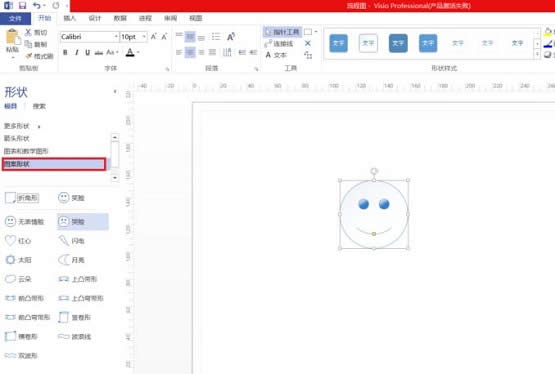Toggle underline formatting
555x374 pixels.
87,52
